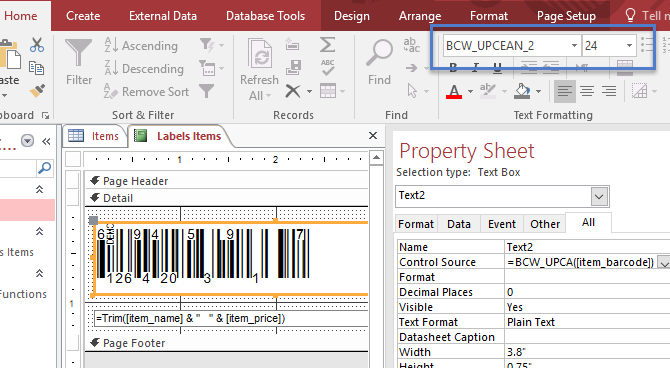Click the Font Color red A

point(454,91)
